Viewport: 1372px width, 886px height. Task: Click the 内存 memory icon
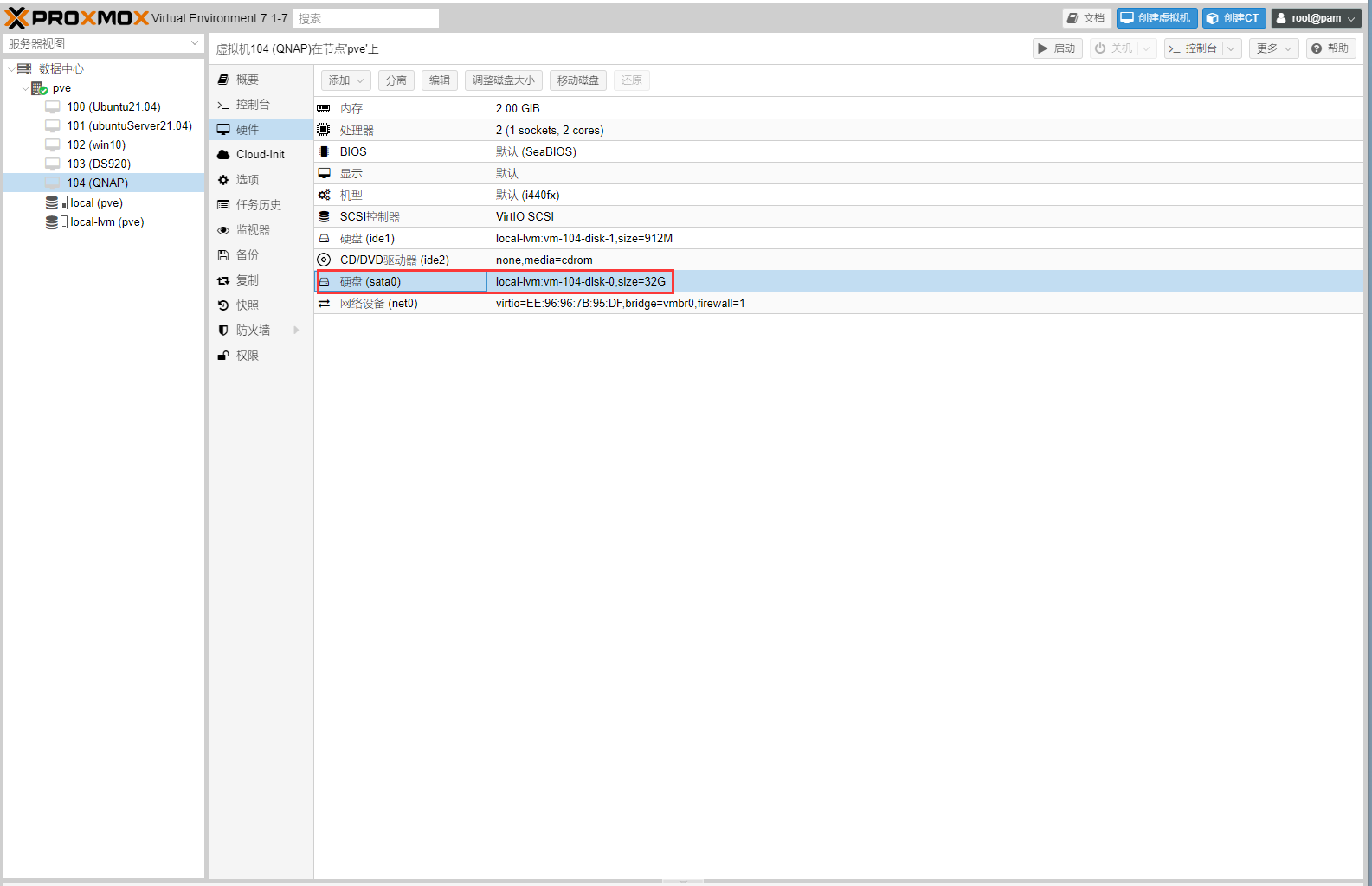(x=324, y=108)
